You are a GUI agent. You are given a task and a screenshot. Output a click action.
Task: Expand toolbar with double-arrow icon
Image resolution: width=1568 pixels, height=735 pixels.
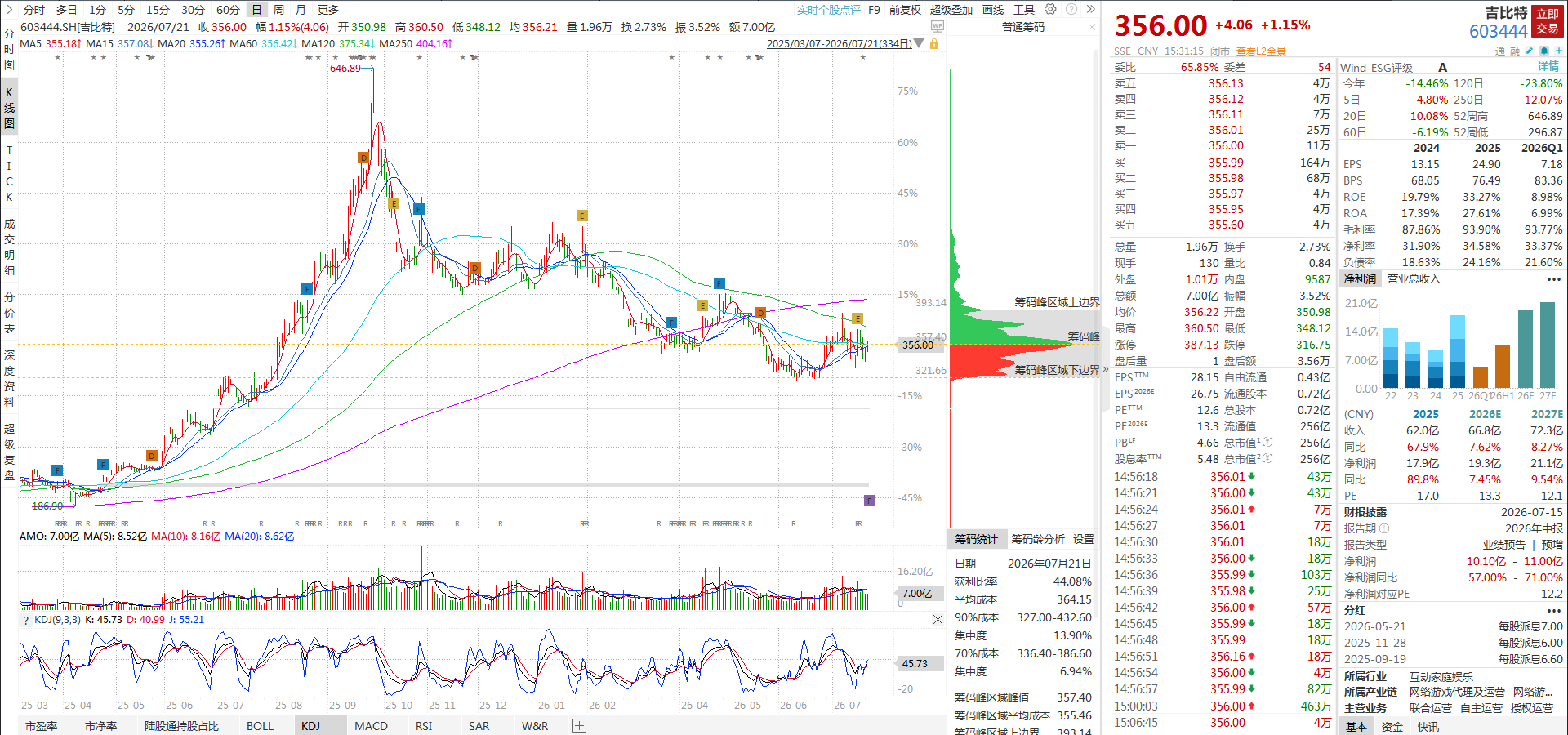pos(1090,10)
